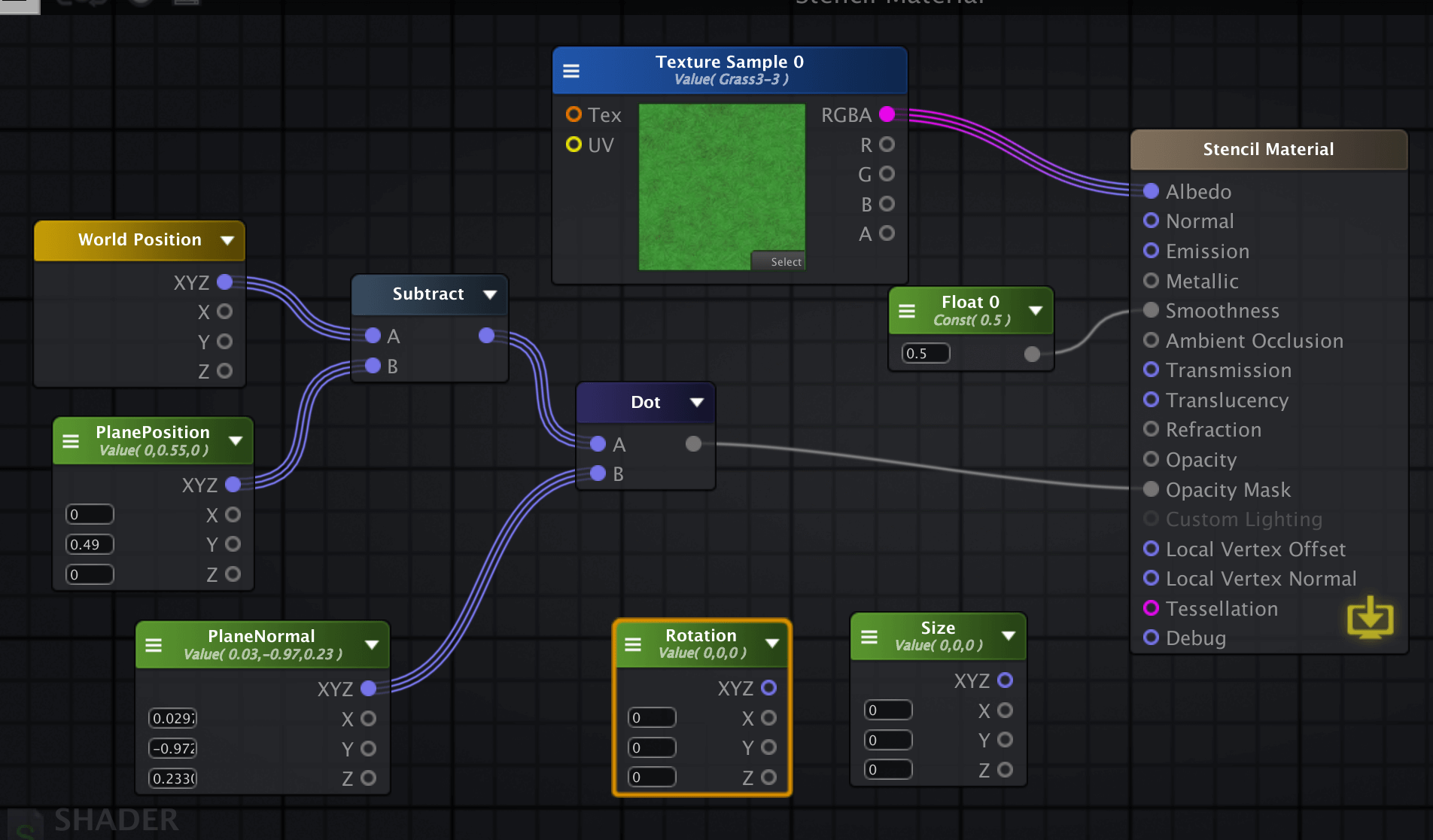Expand Subtract node dropdown arrow
This screenshot has width=1433, height=840.
click(490, 294)
